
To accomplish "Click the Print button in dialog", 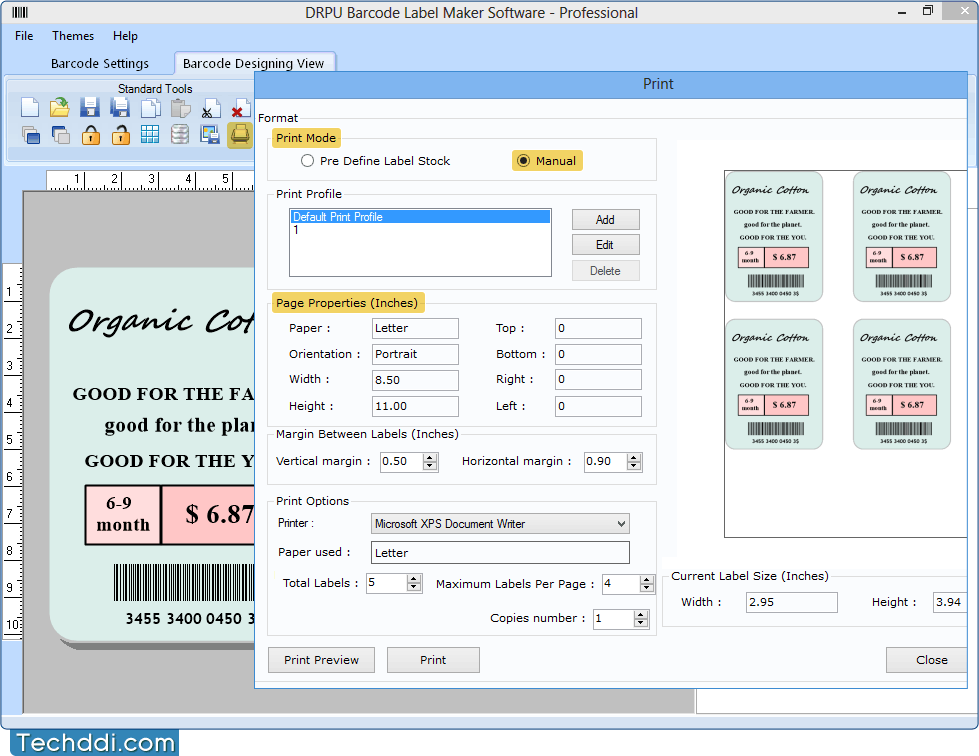I will pyautogui.click(x=433, y=660).
